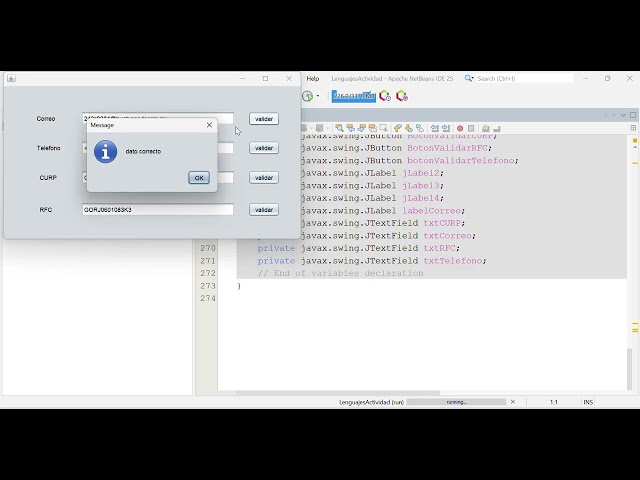Click the 1:1 cursor position indicator
Image resolution: width=640 pixels, height=480 pixels.
[554, 402]
